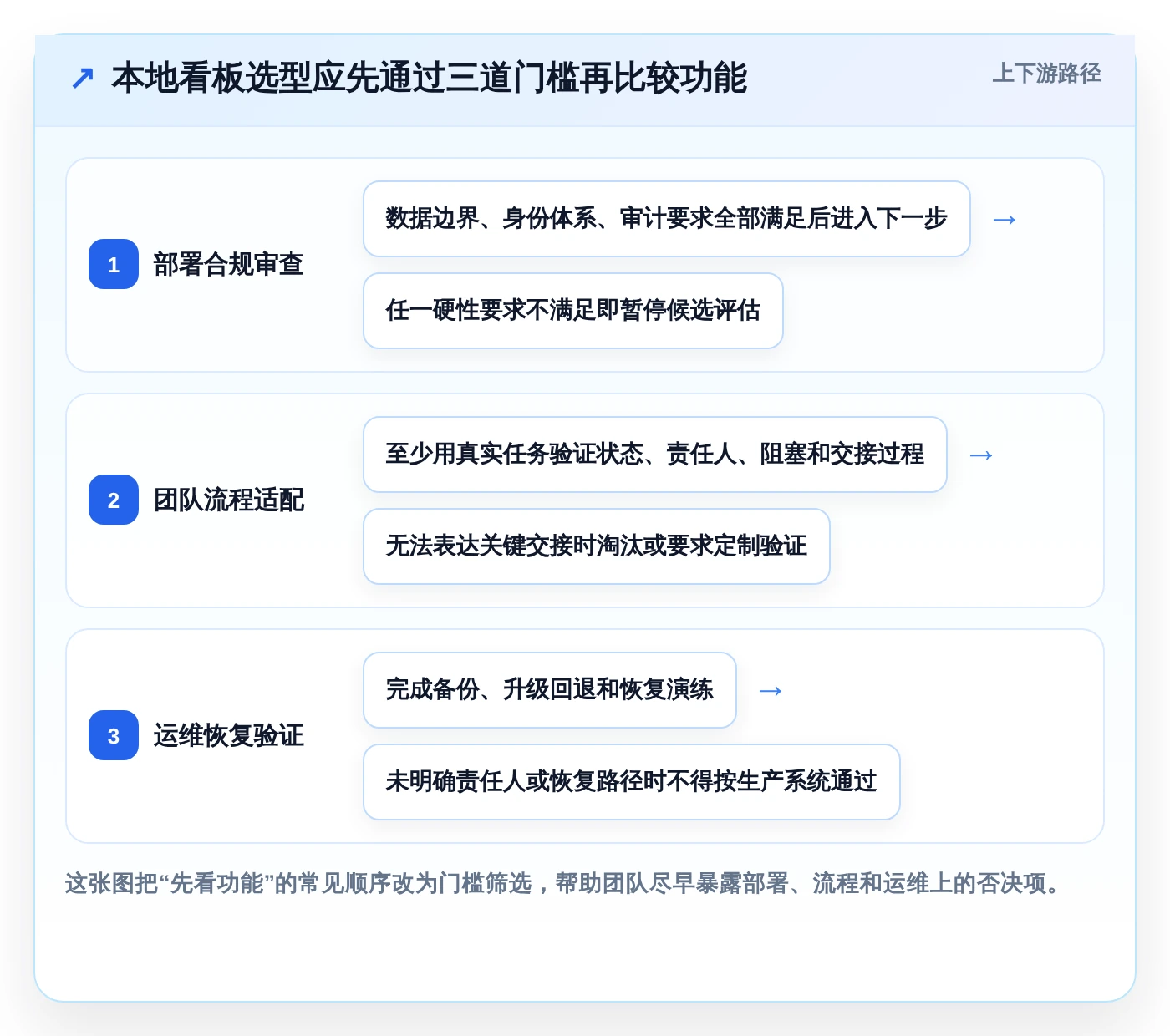Screen dimensions: 1170x1036
Task: Open the 完成备份、升级回退和恢复演练 box
Action: (x=550, y=690)
